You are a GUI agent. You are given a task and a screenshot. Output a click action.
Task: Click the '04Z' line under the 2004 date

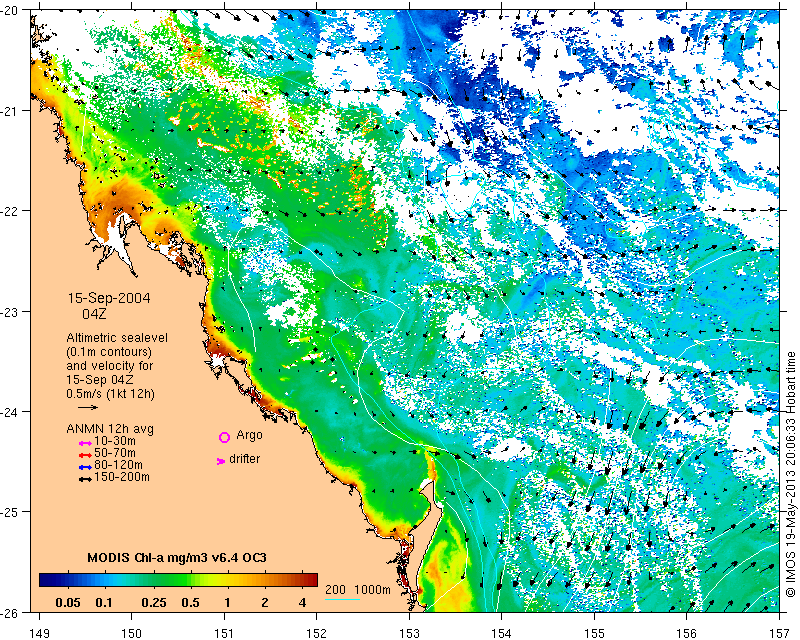pyautogui.click(x=94, y=314)
